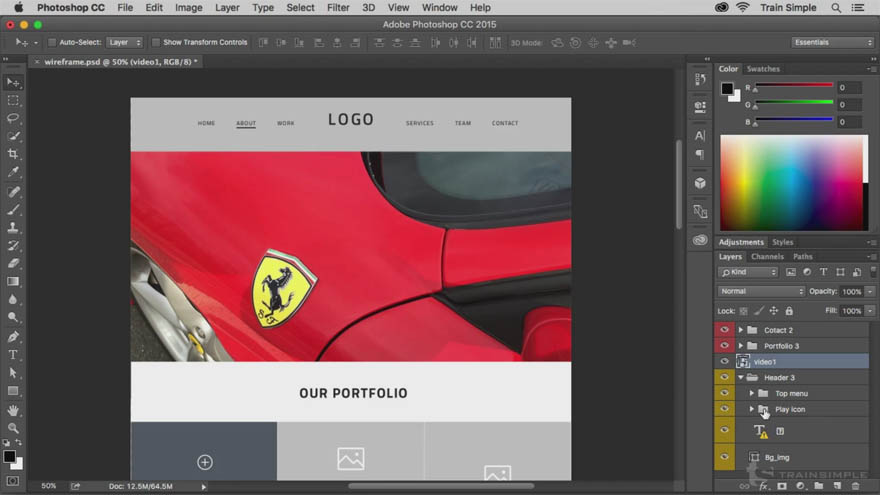Select the Eraser tool

tap(13, 264)
